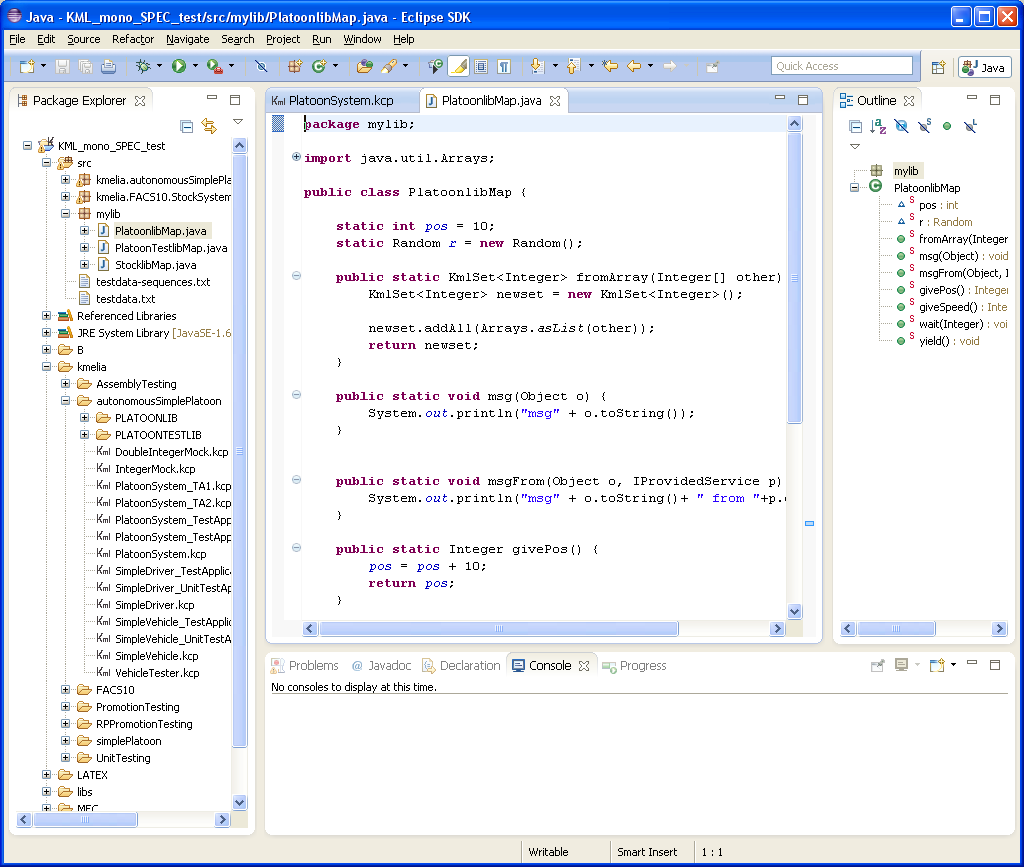Click the Open Type toolbar icon
The height and width of the screenshot is (867, 1024).
pyautogui.click(x=364, y=66)
